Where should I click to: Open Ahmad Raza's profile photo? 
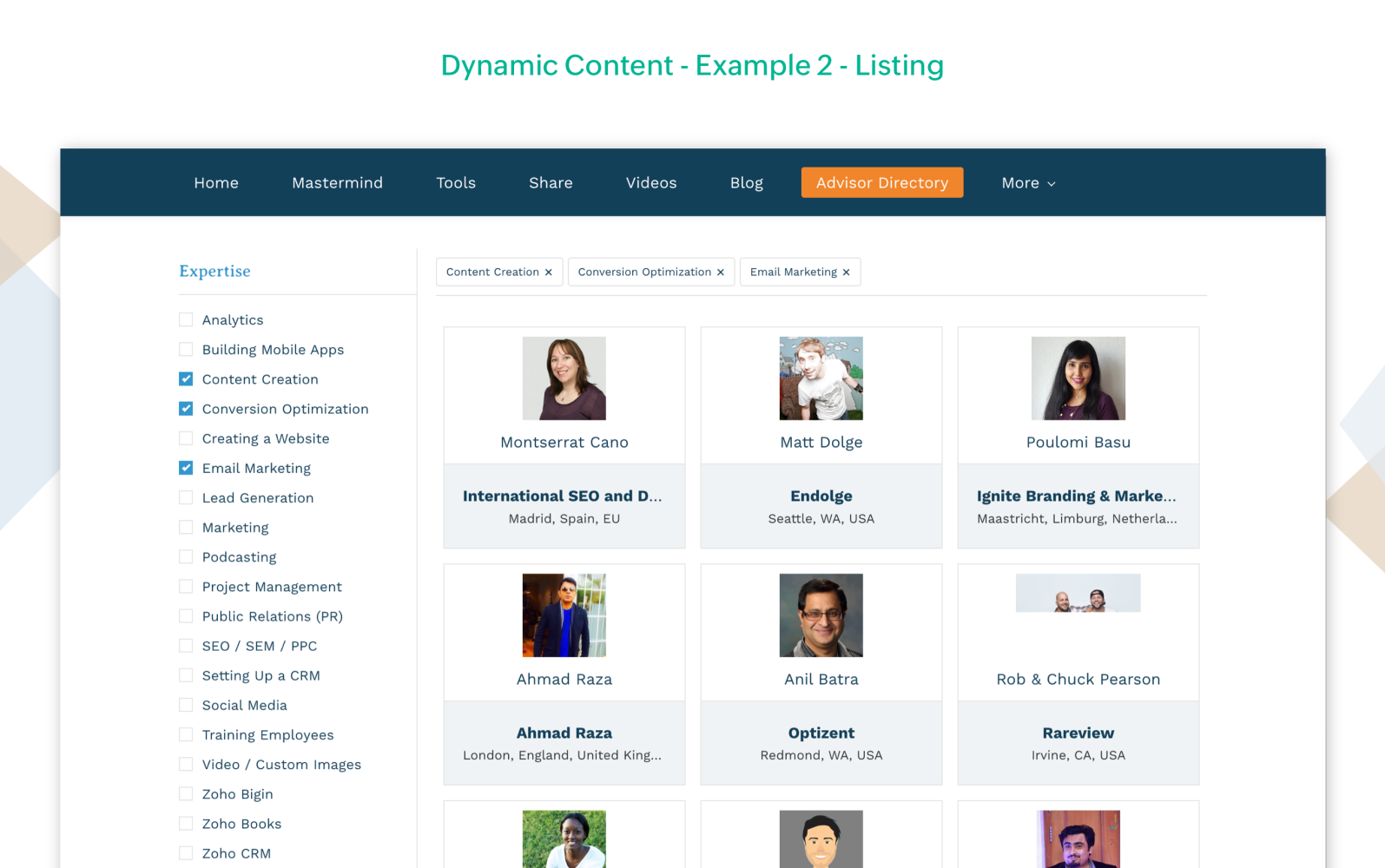coord(564,615)
